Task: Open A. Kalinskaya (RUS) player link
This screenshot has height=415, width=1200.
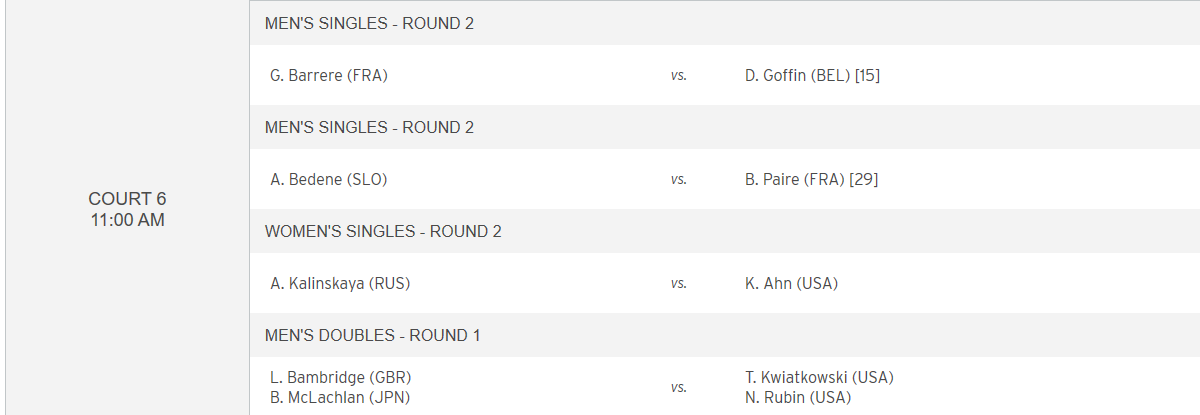Action: (340, 283)
